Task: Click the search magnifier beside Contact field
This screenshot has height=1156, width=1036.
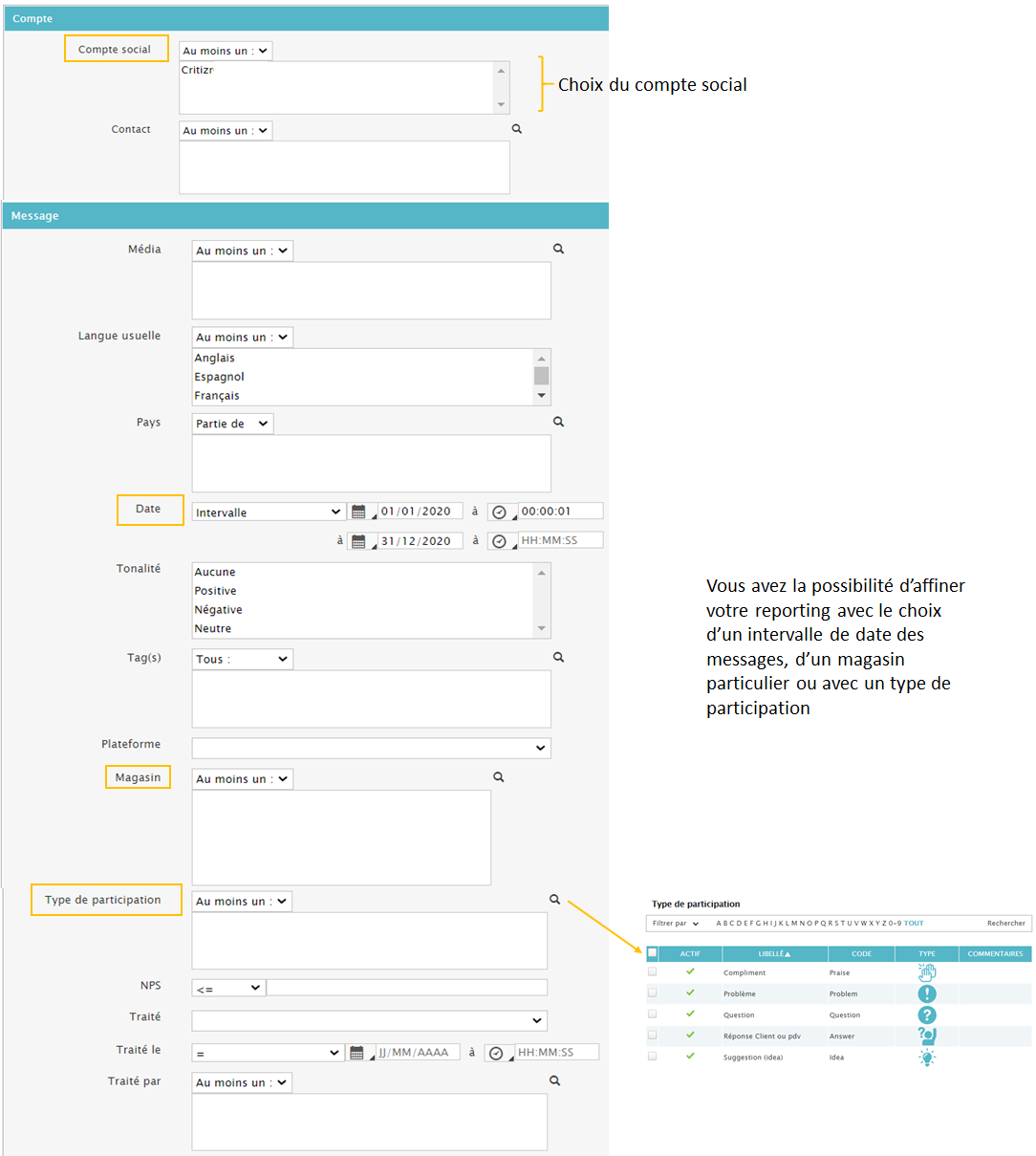Action: point(517,129)
